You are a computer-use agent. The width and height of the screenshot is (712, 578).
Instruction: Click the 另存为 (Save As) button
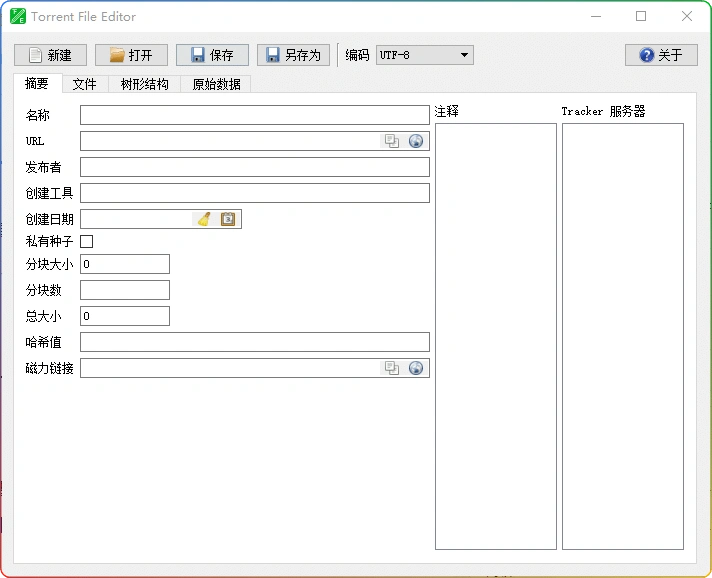click(293, 55)
